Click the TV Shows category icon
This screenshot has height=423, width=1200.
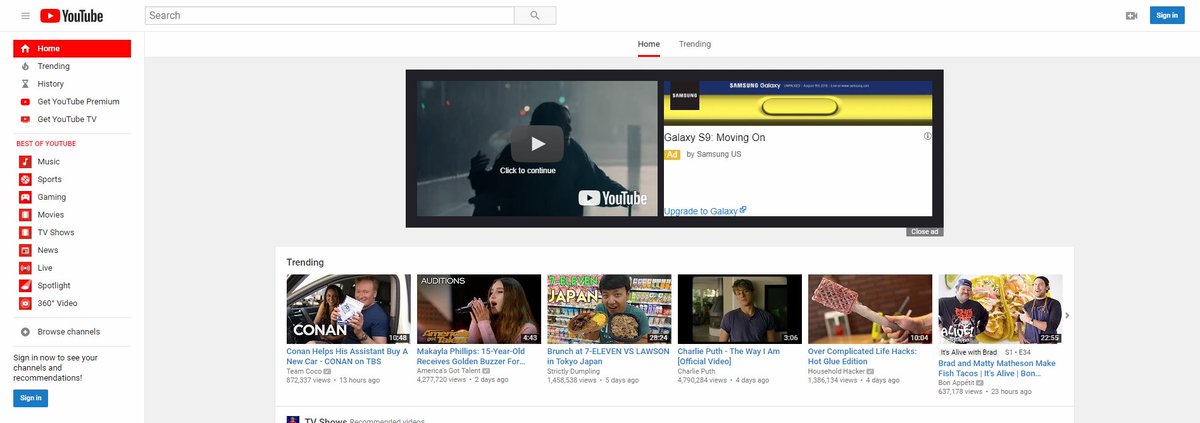coord(25,233)
